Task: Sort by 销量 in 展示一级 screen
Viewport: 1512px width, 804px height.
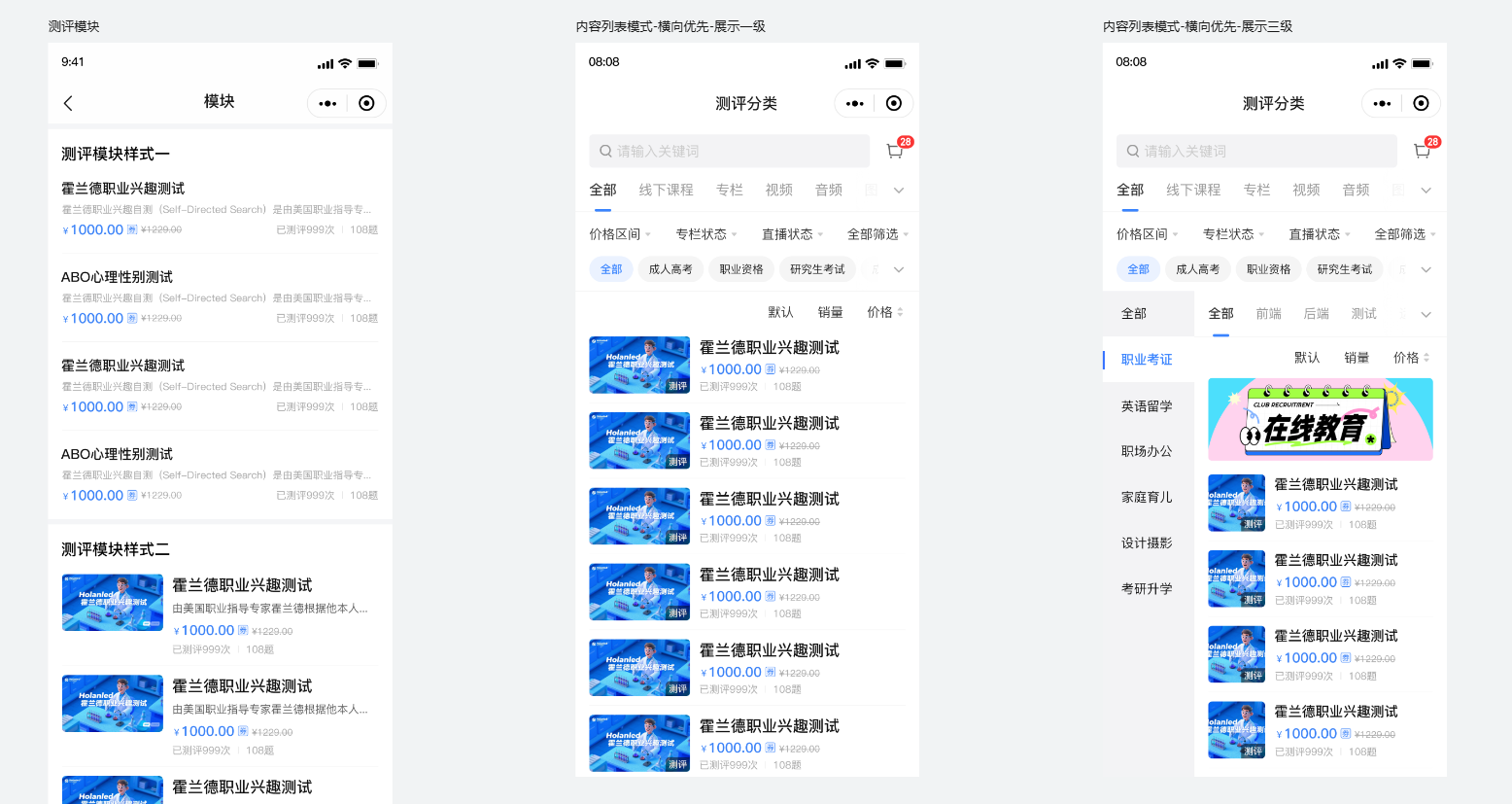Action: click(x=831, y=312)
